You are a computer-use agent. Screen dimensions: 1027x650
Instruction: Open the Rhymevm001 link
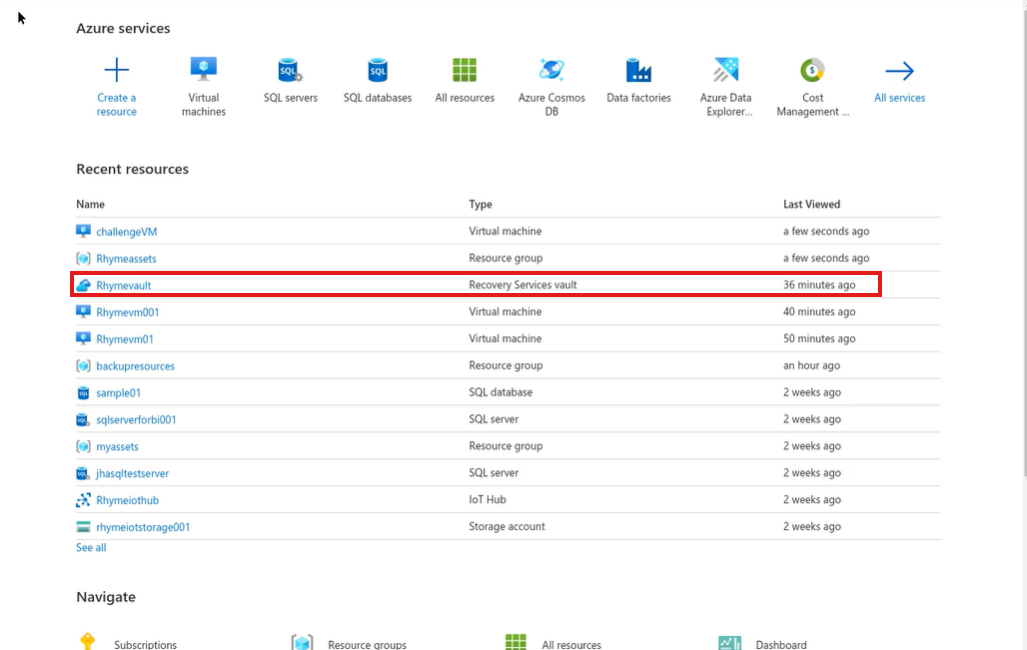click(x=128, y=313)
